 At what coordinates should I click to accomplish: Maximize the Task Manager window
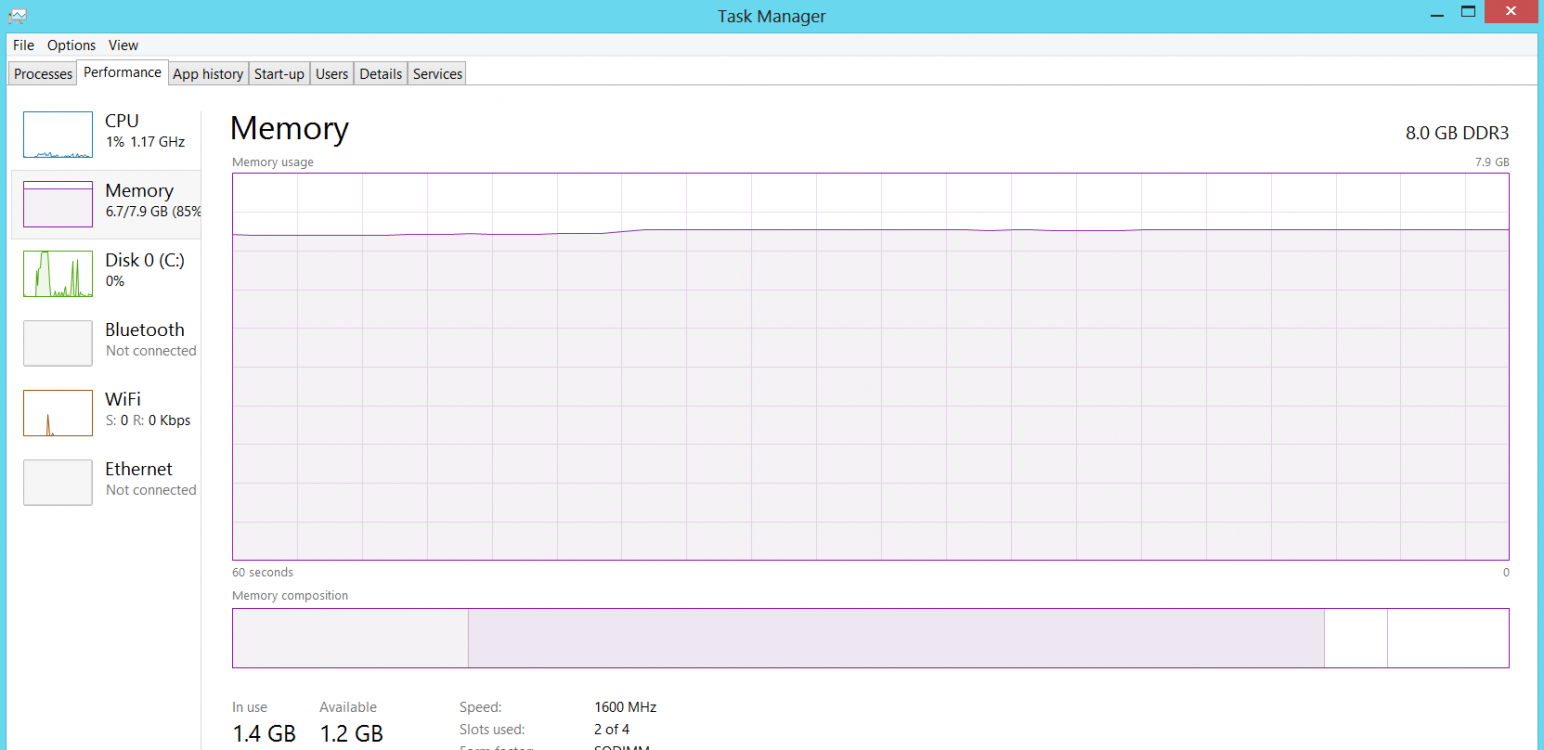click(1468, 11)
